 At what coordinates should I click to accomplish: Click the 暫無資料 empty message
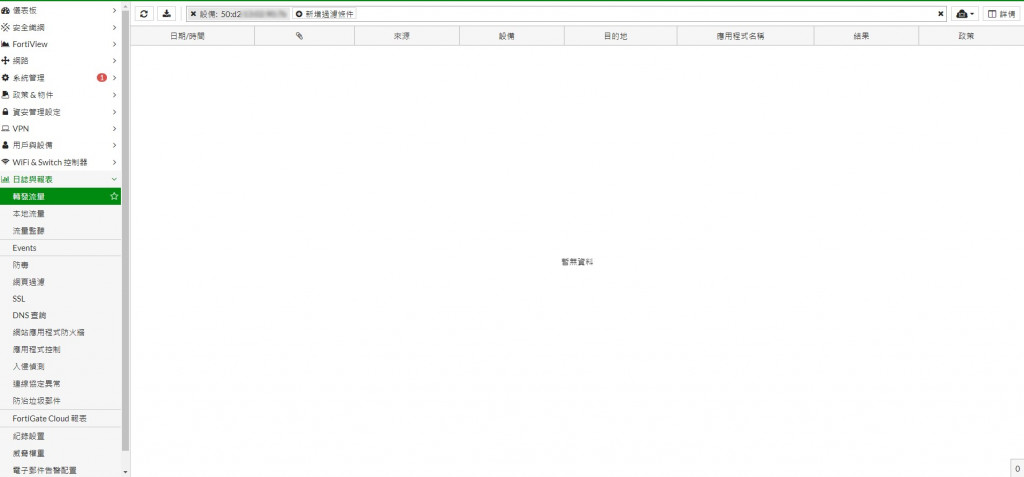577,261
